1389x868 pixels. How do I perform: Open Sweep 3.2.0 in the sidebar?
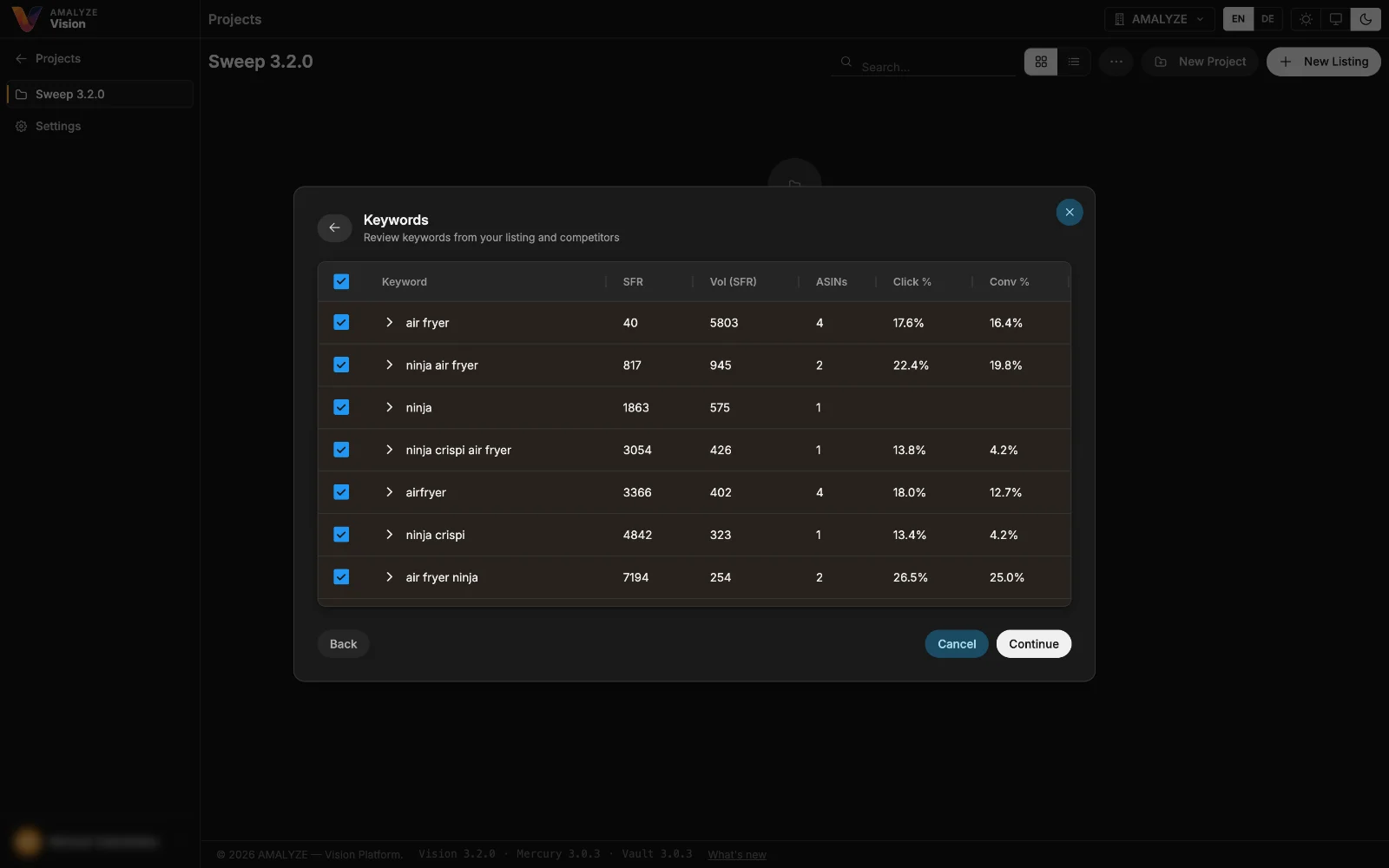(100, 94)
